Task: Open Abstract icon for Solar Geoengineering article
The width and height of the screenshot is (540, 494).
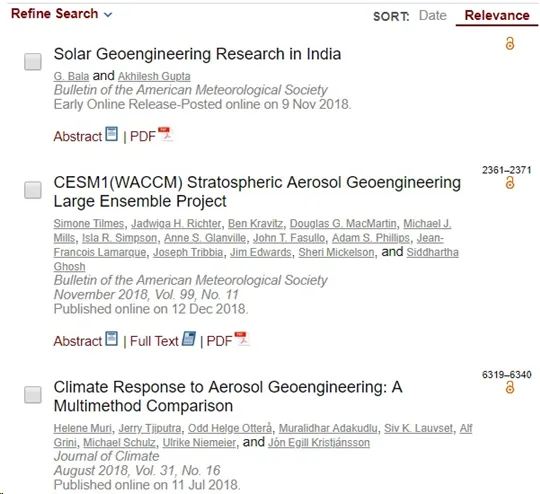Action: [x=112, y=134]
